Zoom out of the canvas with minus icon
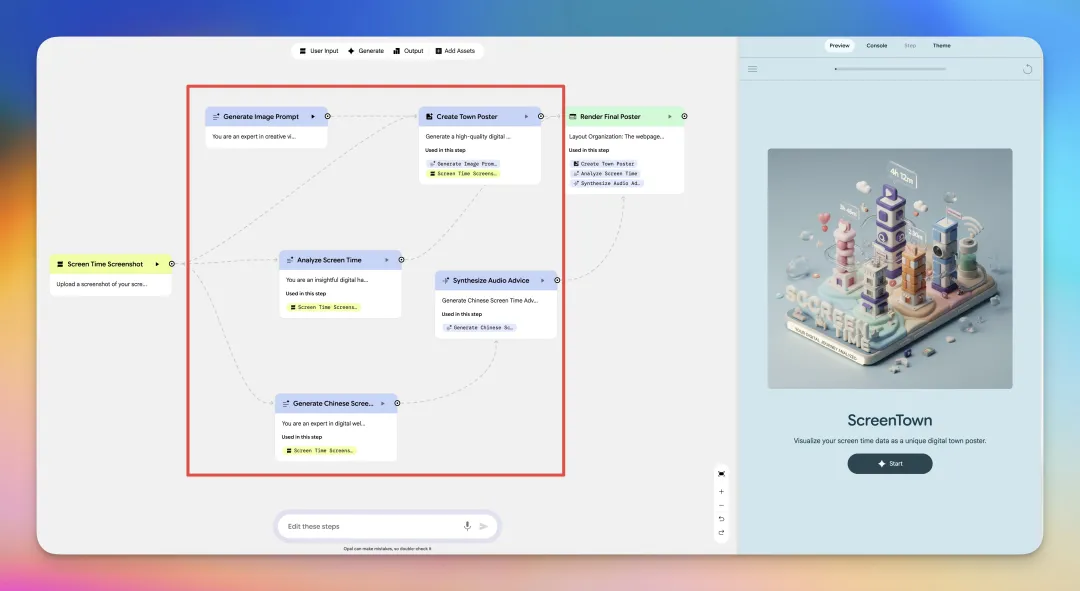The image size is (1080, 591). point(721,505)
